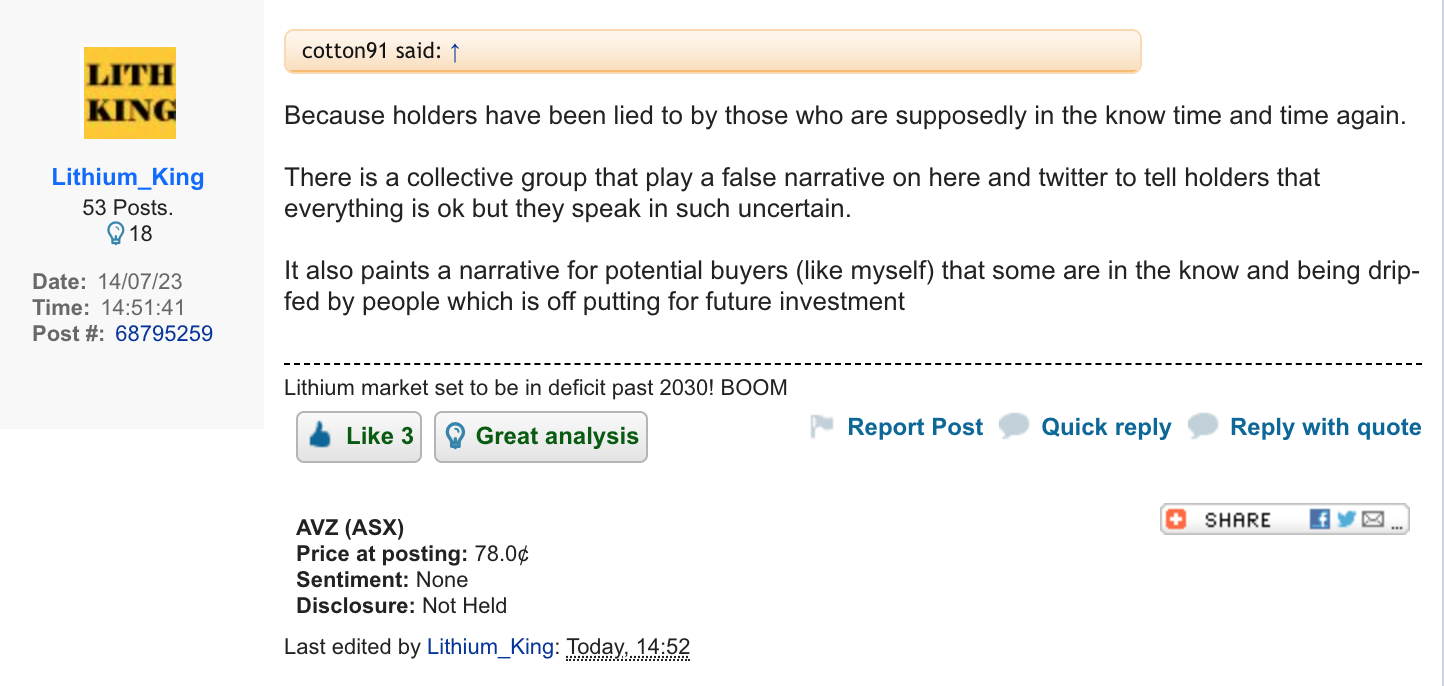The image size is (1444, 686).
Task: Share post by email envelope icon
Action: click(1372, 519)
